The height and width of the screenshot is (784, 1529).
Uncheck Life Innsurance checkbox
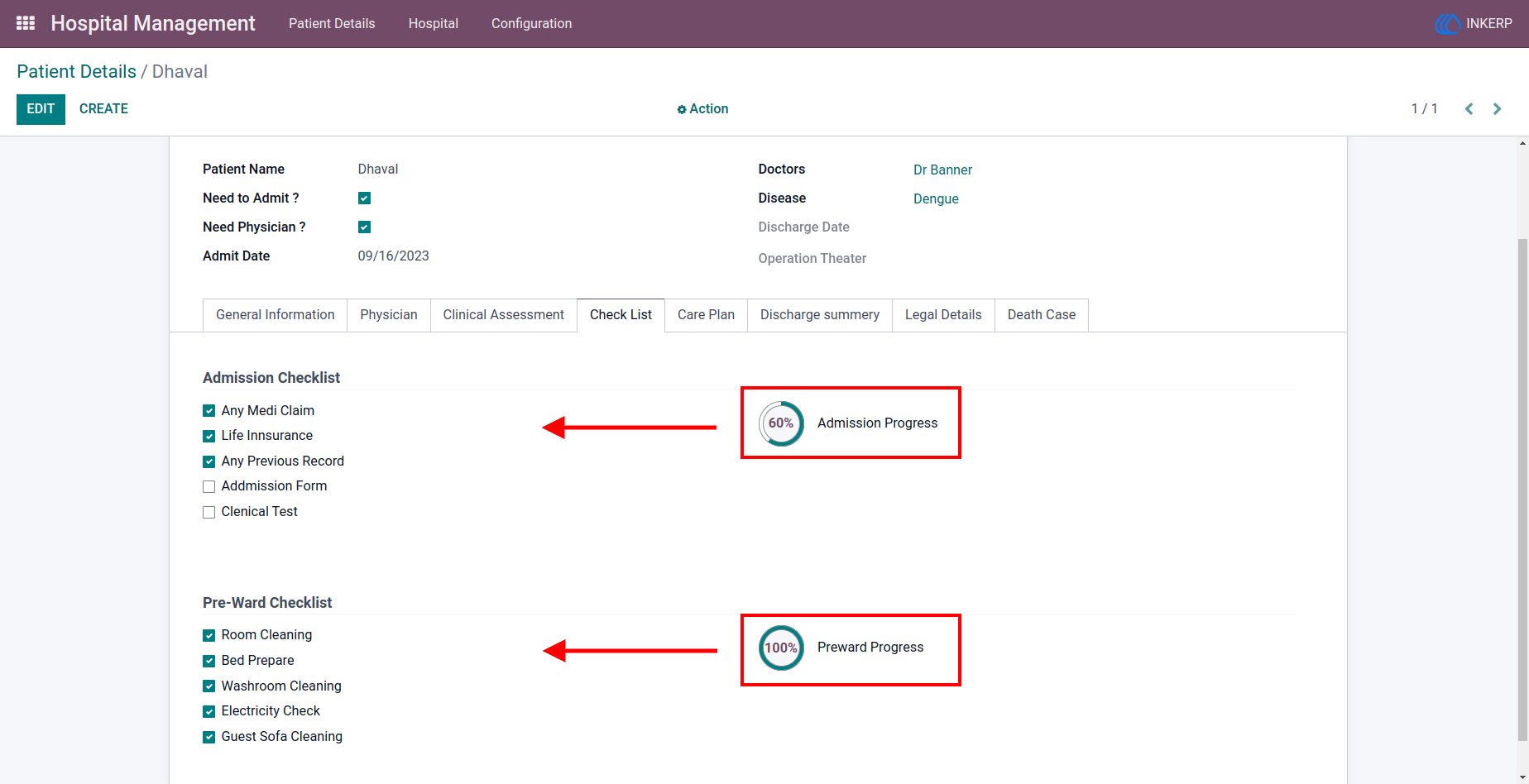coord(208,436)
